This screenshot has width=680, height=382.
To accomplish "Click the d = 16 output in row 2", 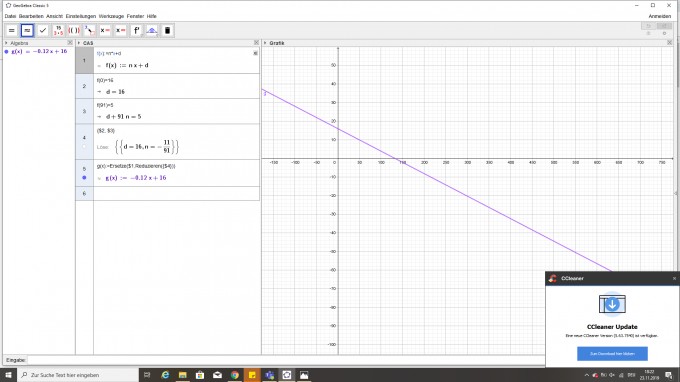I will [115, 92].
